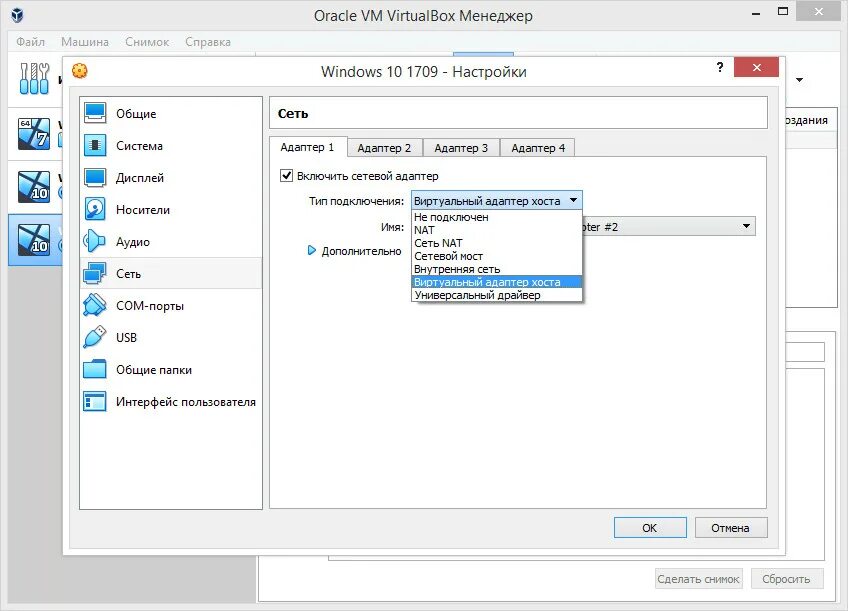Select Общие label in settings list

point(136,114)
